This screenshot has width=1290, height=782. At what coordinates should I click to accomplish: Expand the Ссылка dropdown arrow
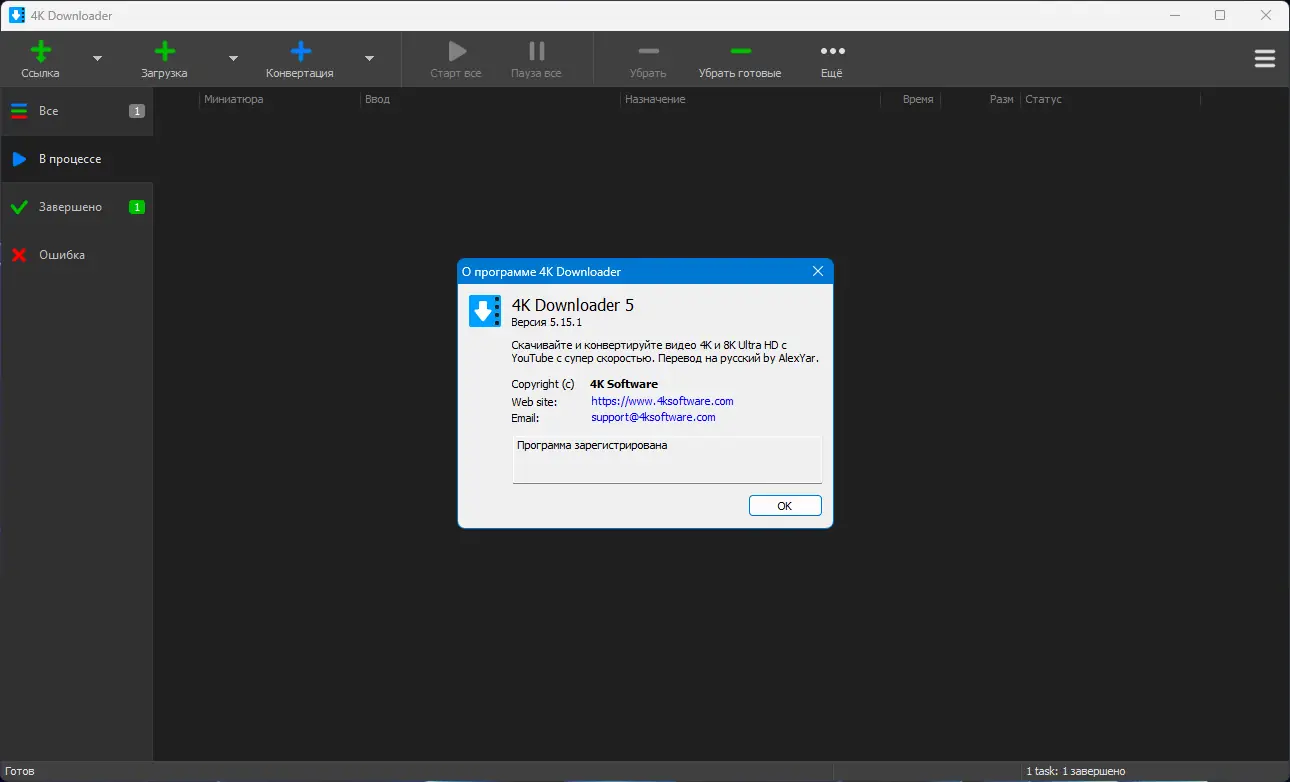(x=97, y=59)
